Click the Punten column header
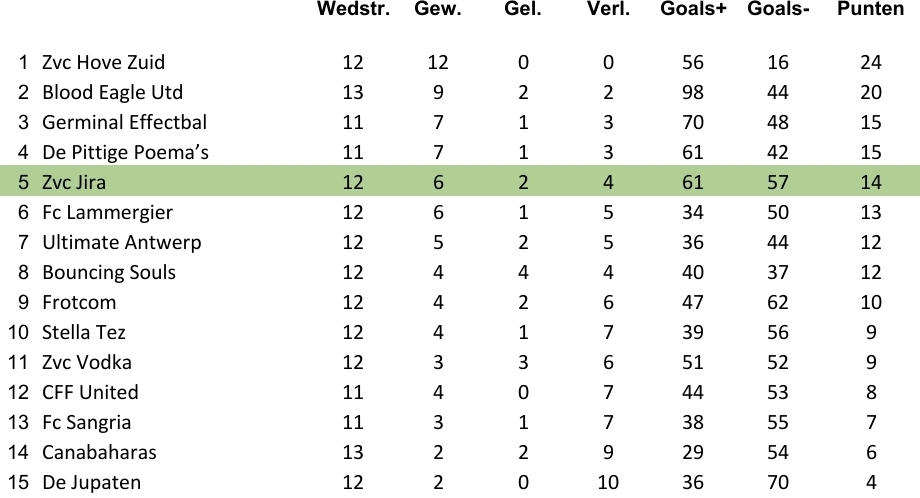The image size is (920, 498). point(870,10)
